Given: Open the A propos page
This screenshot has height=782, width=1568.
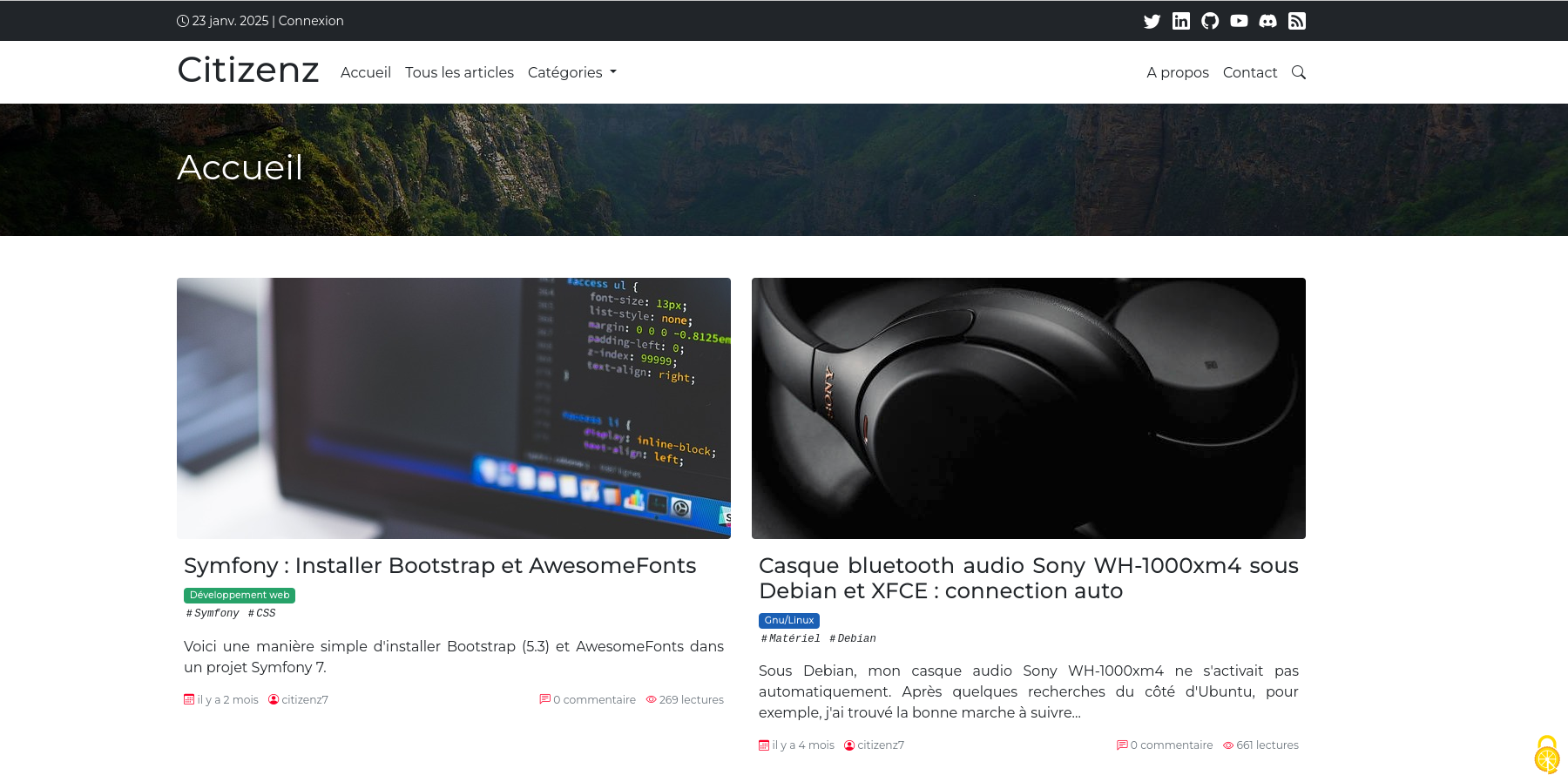Looking at the screenshot, I should click(1178, 72).
